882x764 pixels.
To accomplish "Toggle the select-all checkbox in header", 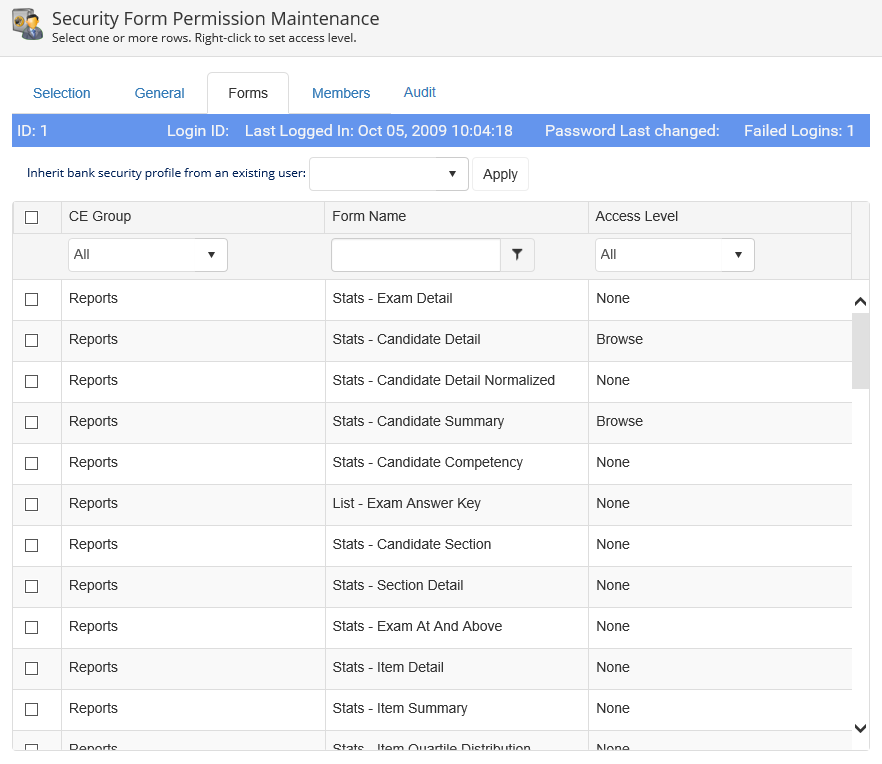I will [x=31, y=217].
